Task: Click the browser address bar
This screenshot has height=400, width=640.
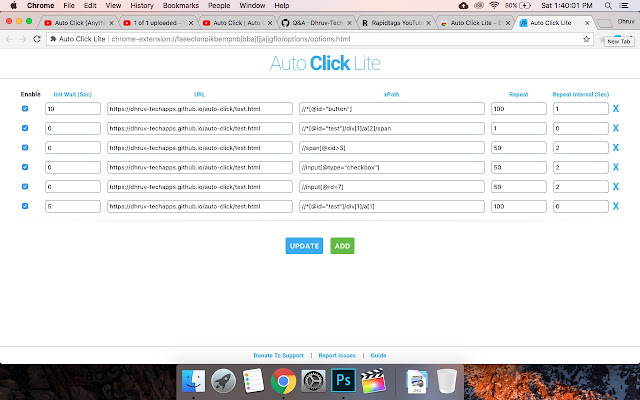Action: 318,39
